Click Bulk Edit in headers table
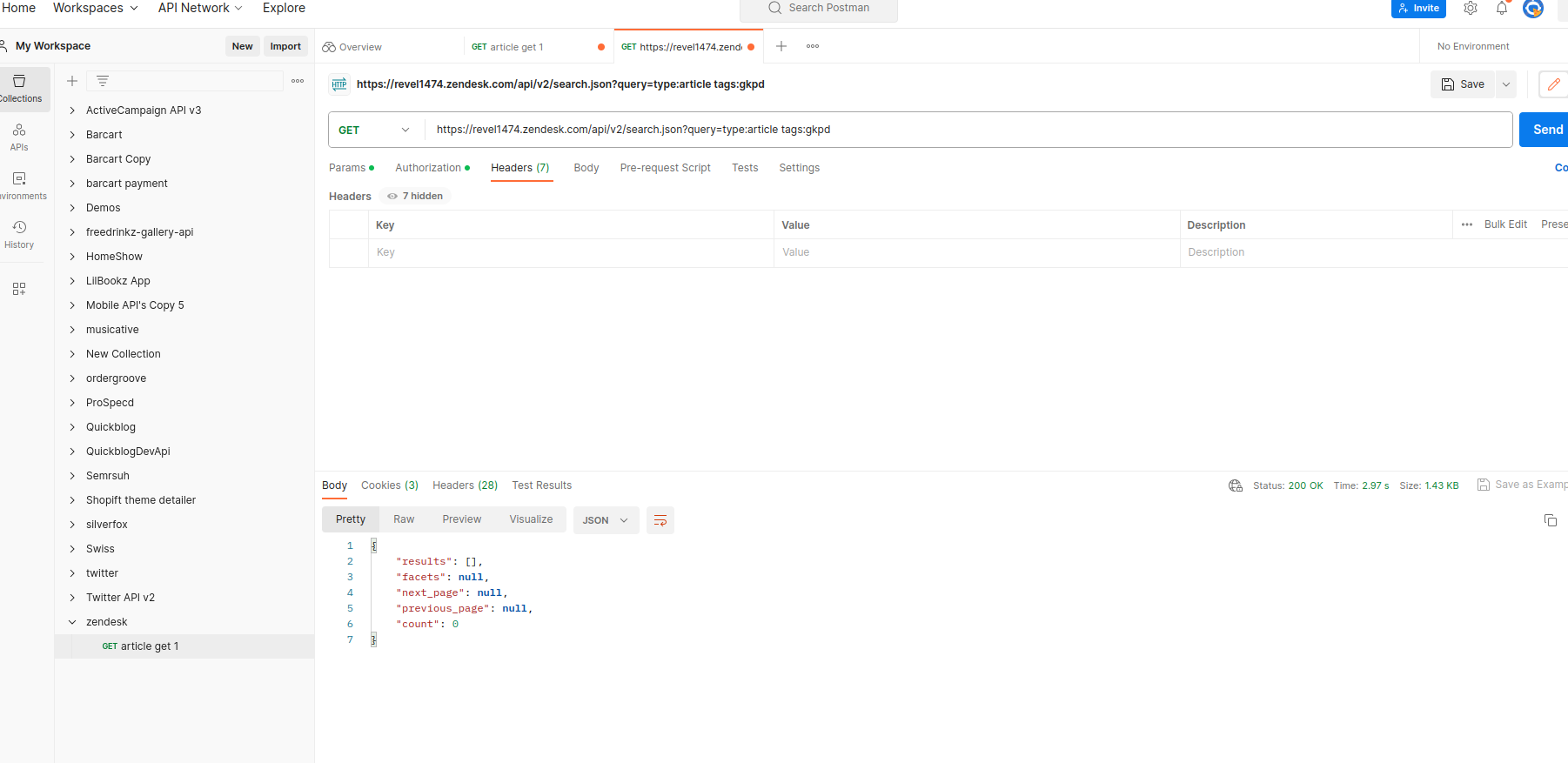The image size is (1568, 763). tap(1505, 224)
